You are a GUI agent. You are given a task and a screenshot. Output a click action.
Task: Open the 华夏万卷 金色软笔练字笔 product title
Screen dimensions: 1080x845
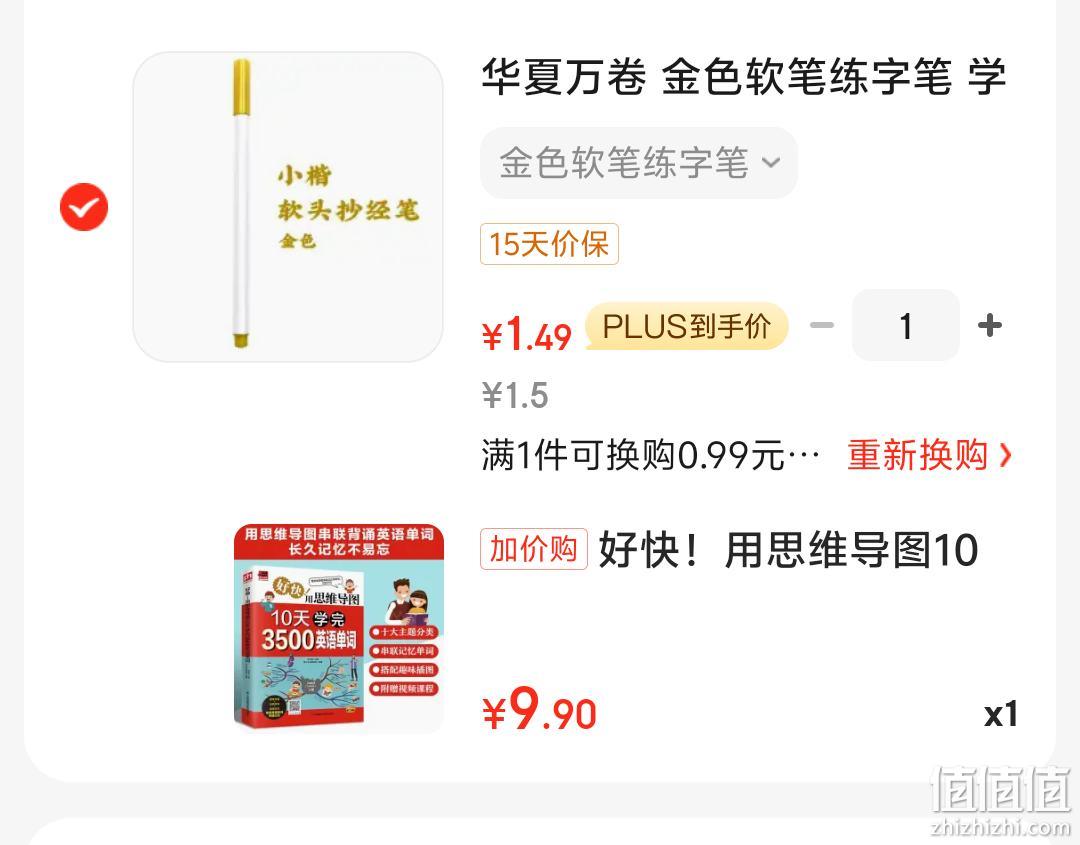[743, 76]
